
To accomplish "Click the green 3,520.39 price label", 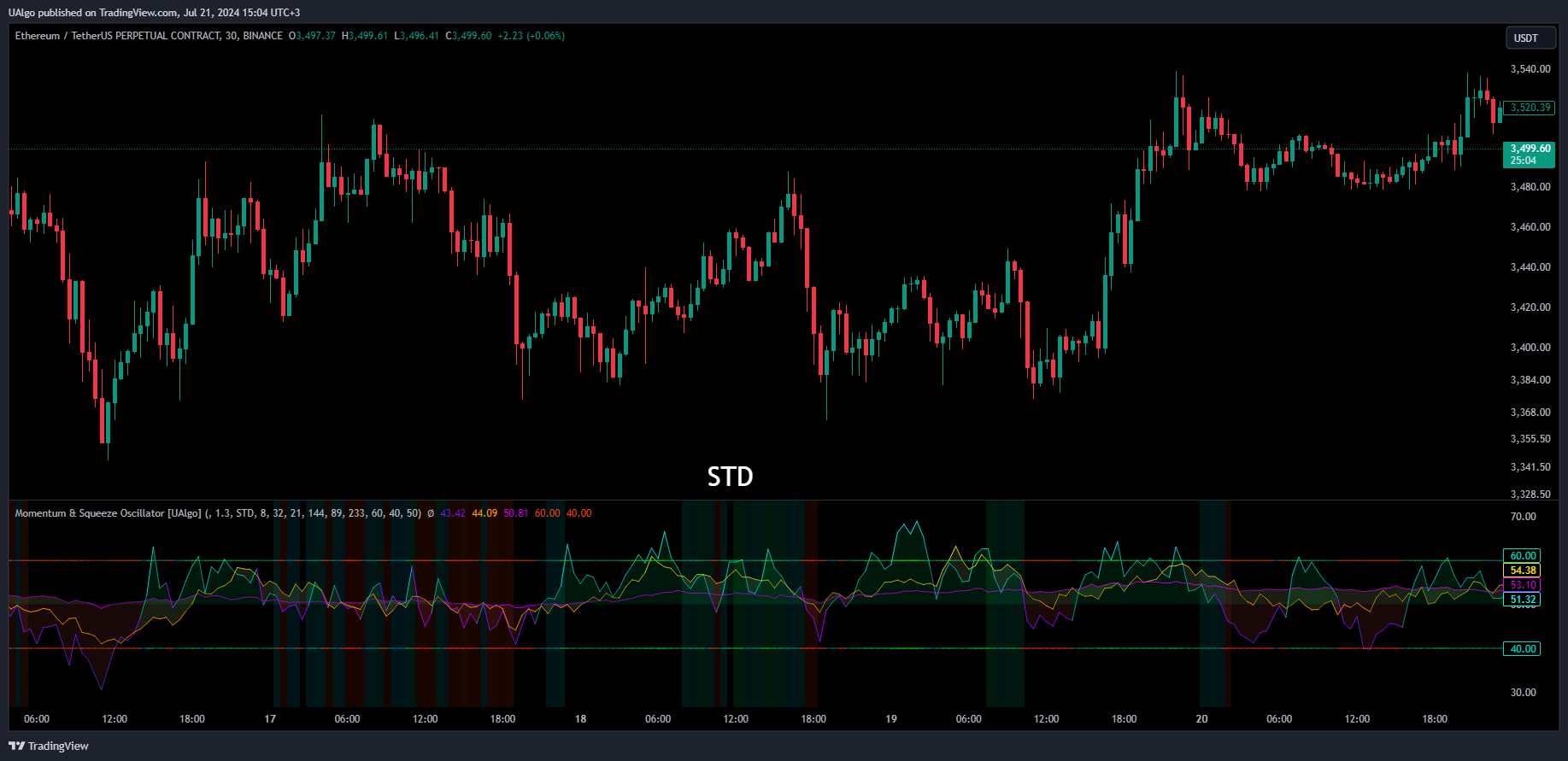I will 1530,108.
